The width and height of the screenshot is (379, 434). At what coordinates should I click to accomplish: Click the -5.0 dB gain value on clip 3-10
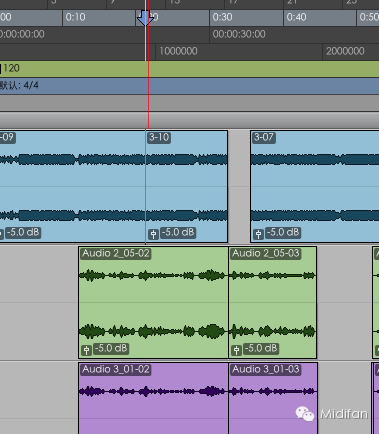click(x=178, y=232)
